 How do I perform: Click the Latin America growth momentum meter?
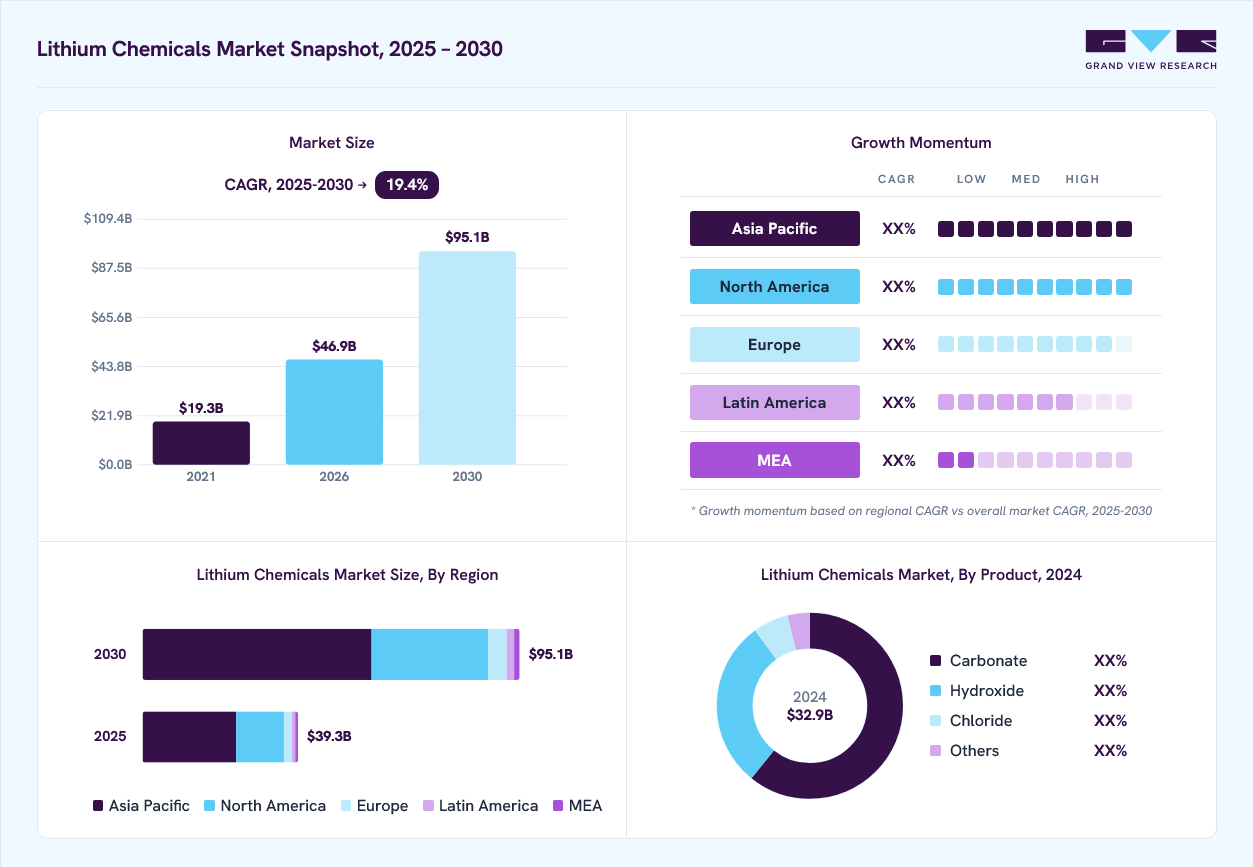pos(1035,402)
